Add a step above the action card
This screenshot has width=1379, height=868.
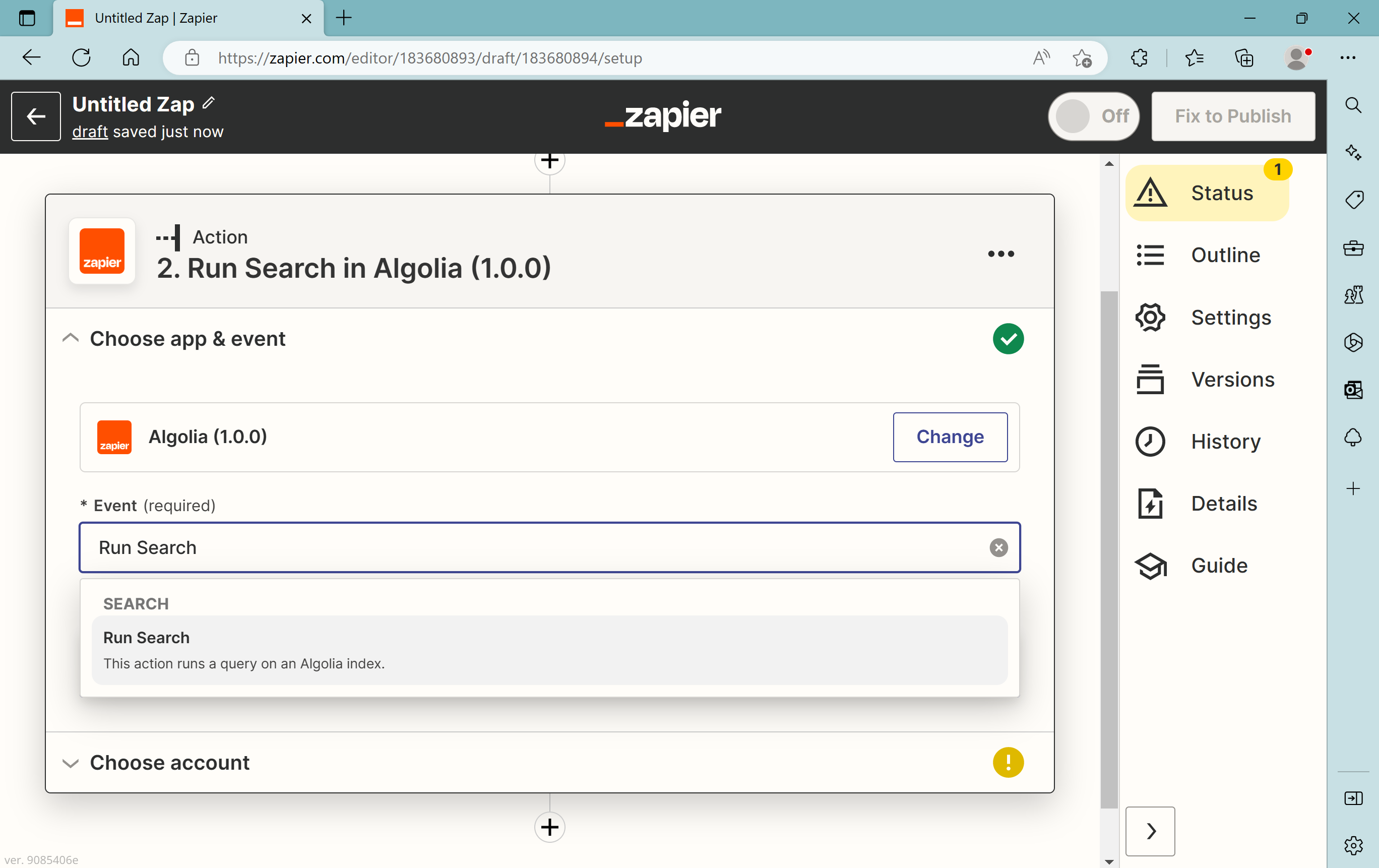click(x=549, y=161)
